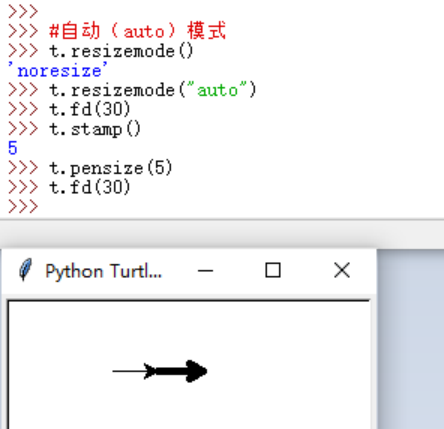The image size is (444, 429).
Task: Click the feather icon in Turtle title bar
Action: pos(25,270)
